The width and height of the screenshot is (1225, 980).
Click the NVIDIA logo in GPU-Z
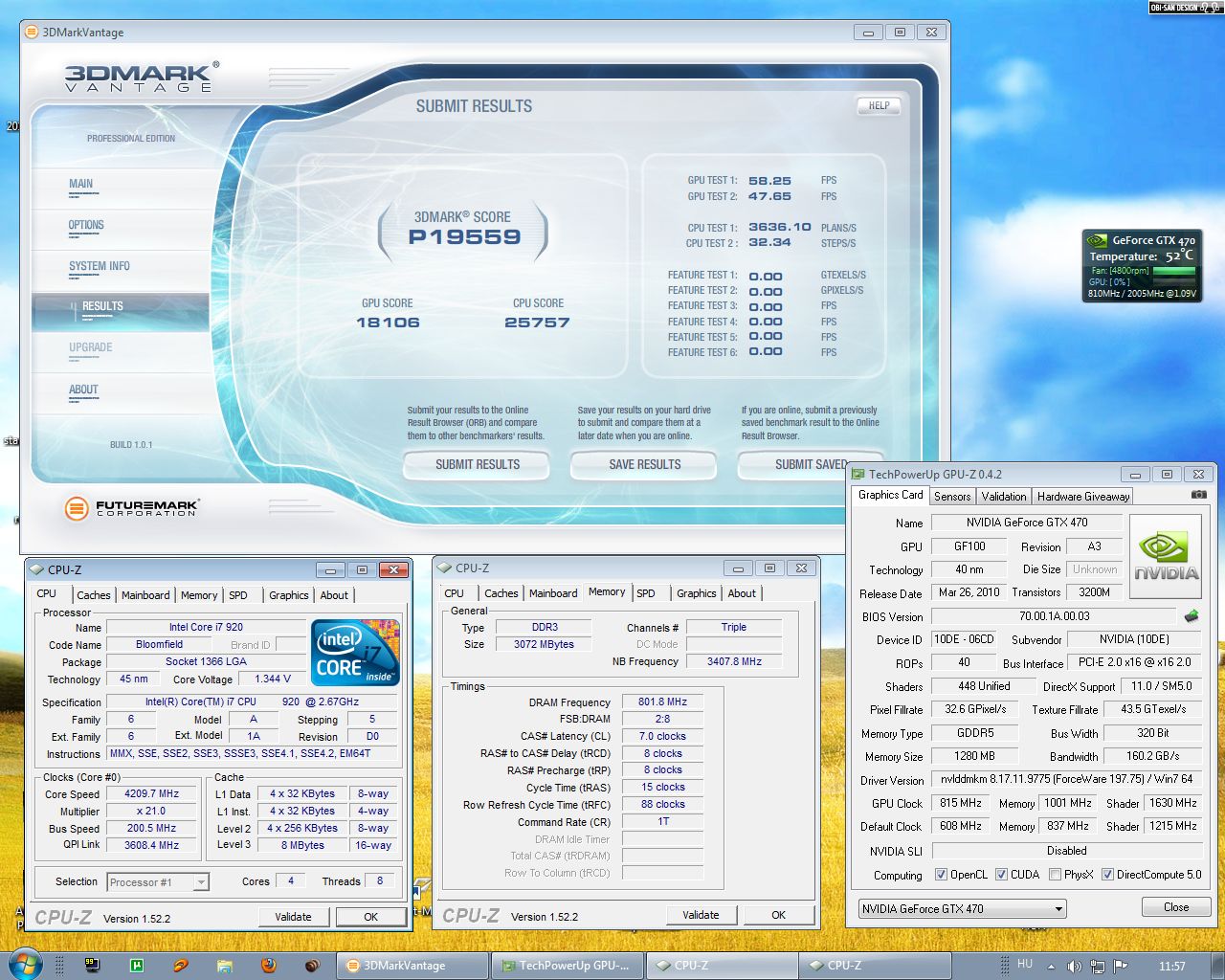[x=1166, y=556]
